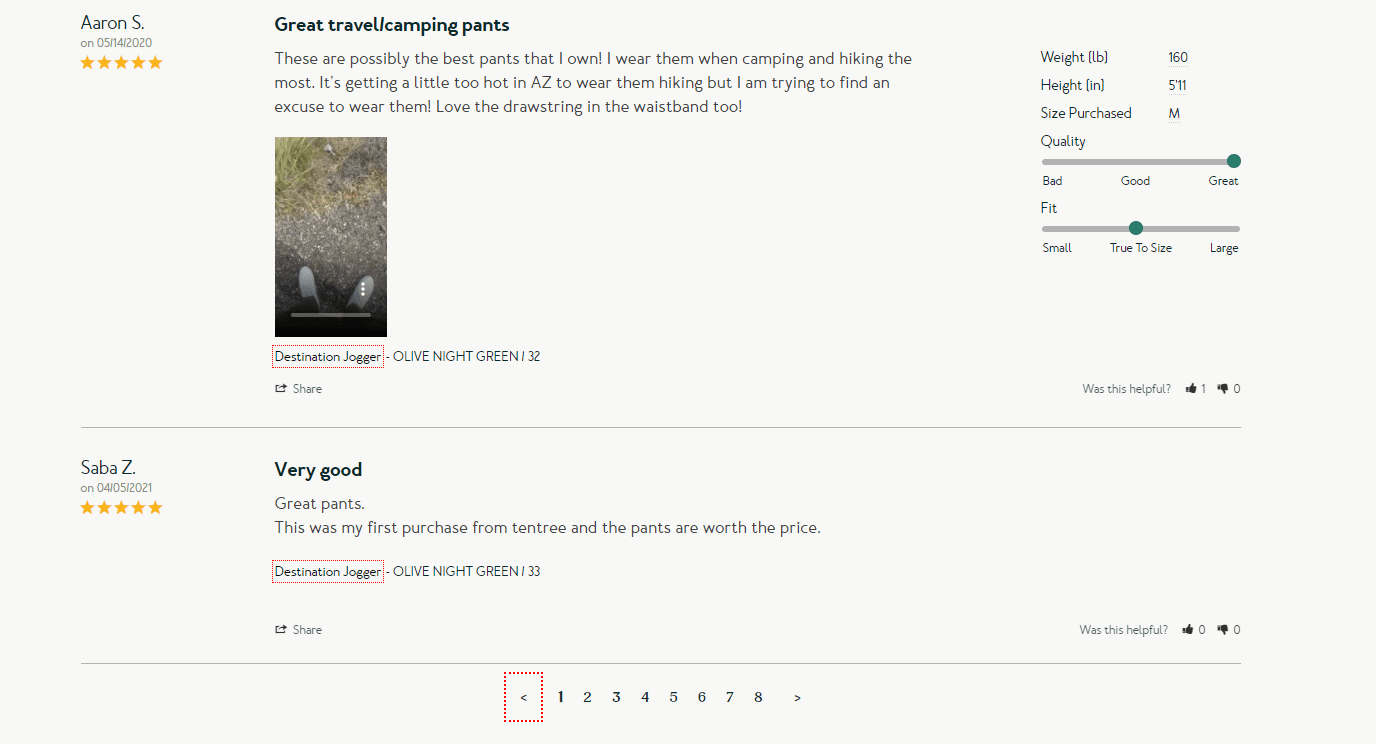The height and width of the screenshot is (744, 1376).
Task: Click the 'Bad' quality scale label
Action: coord(1052,181)
